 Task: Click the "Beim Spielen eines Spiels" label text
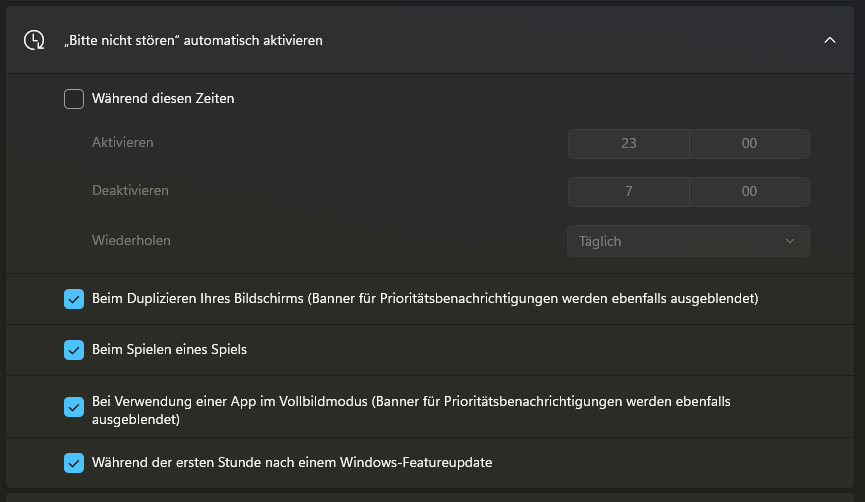[169, 350]
